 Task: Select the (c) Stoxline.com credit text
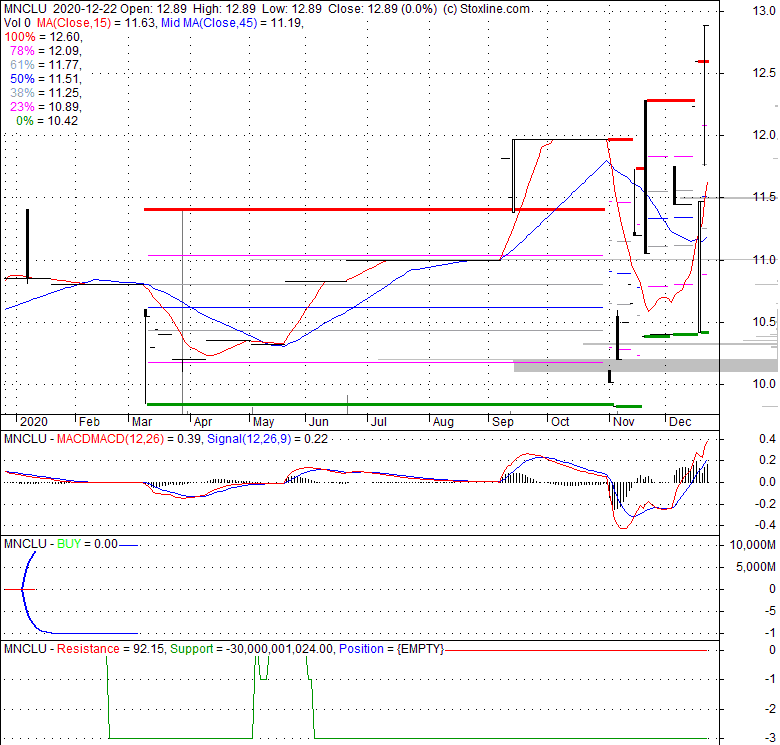pos(486,9)
